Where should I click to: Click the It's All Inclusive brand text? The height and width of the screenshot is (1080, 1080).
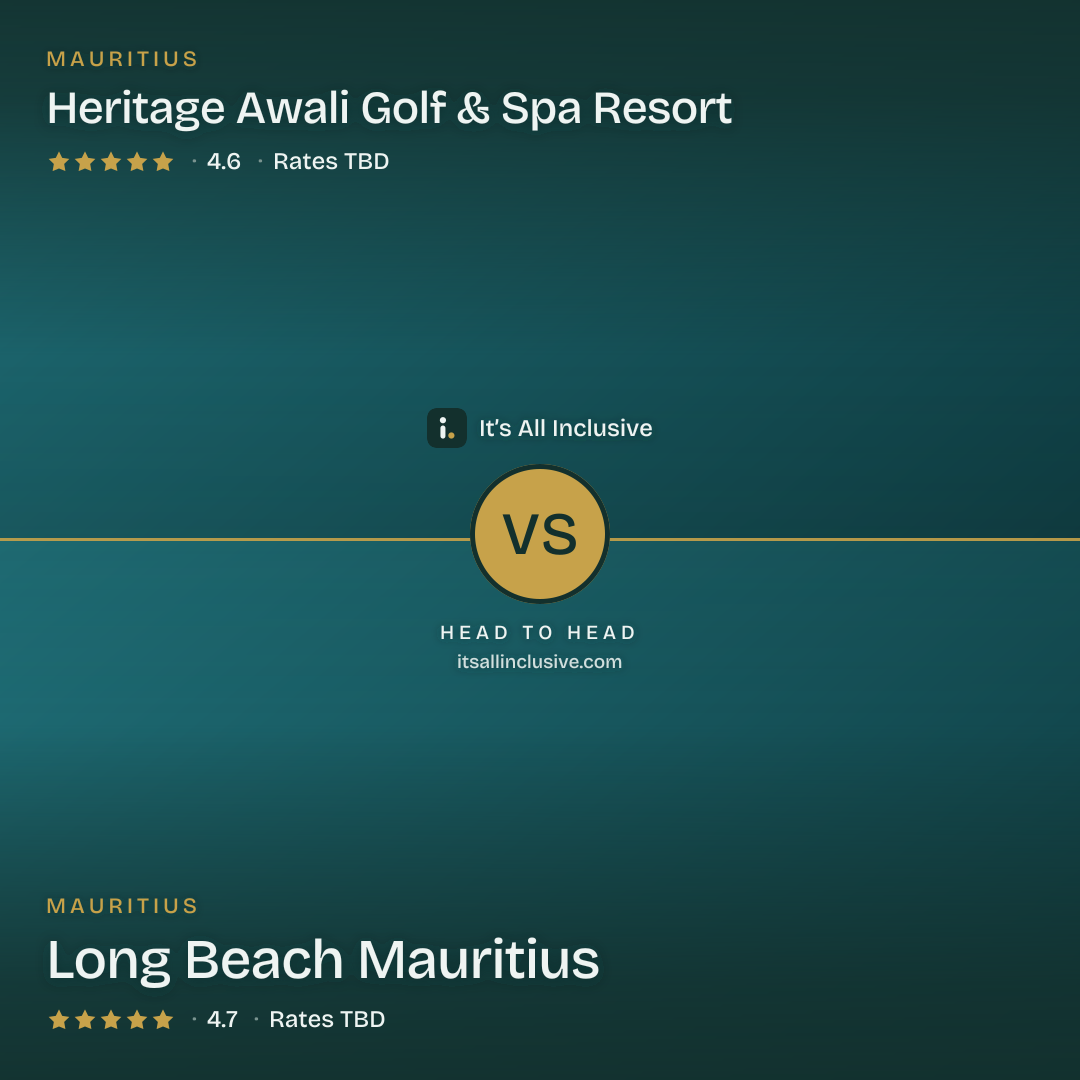(565, 428)
